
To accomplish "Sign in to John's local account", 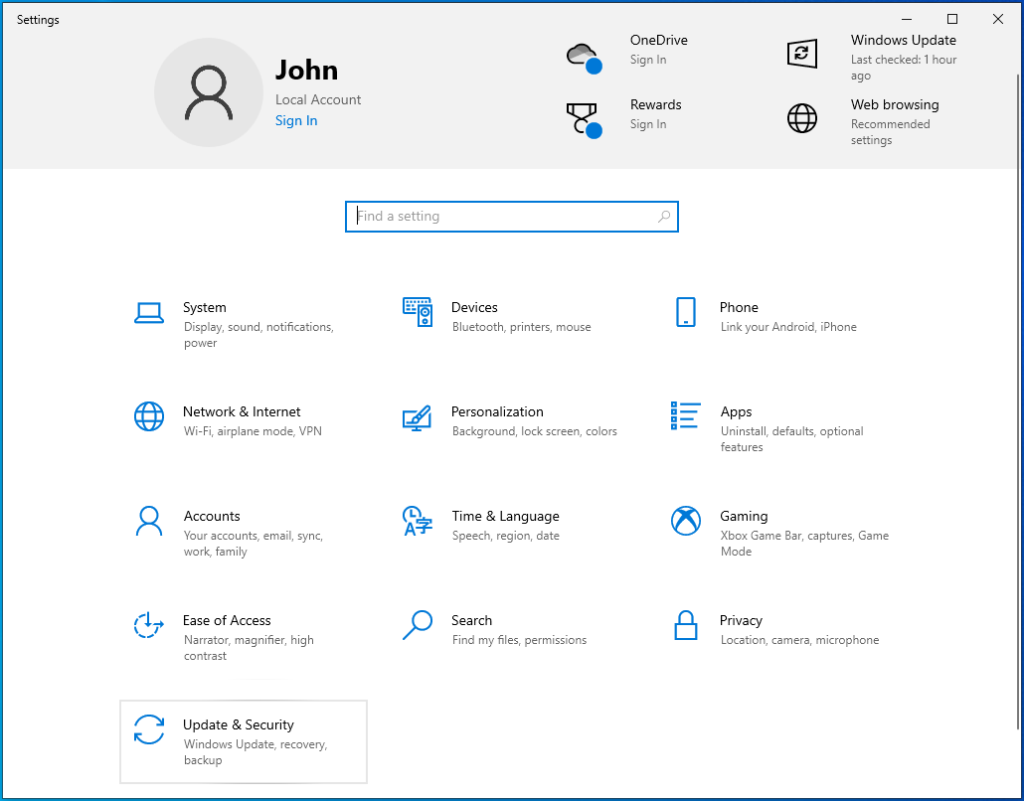I will [x=296, y=120].
